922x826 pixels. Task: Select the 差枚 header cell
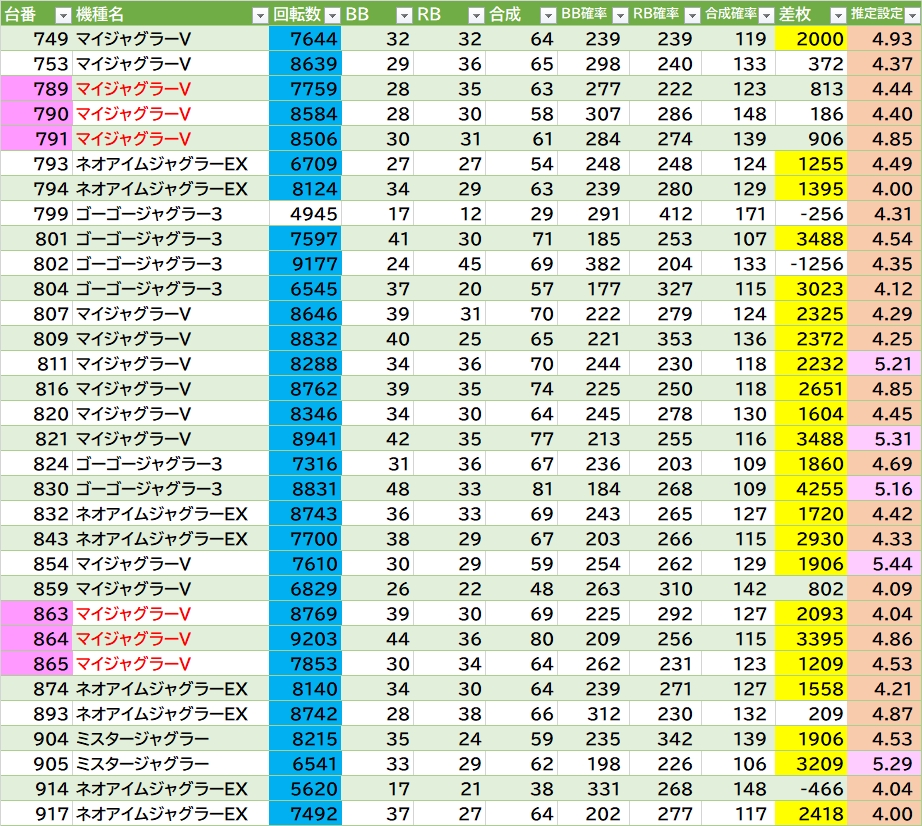click(811, 14)
